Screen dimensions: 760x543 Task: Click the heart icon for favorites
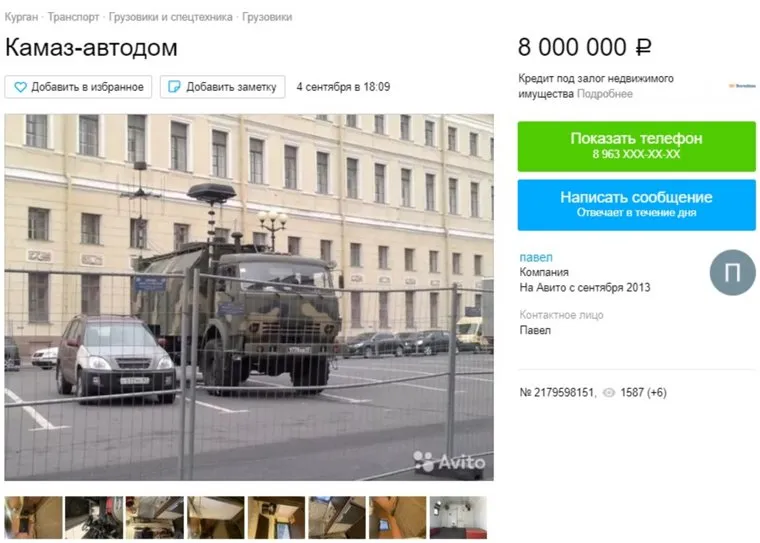[20, 87]
